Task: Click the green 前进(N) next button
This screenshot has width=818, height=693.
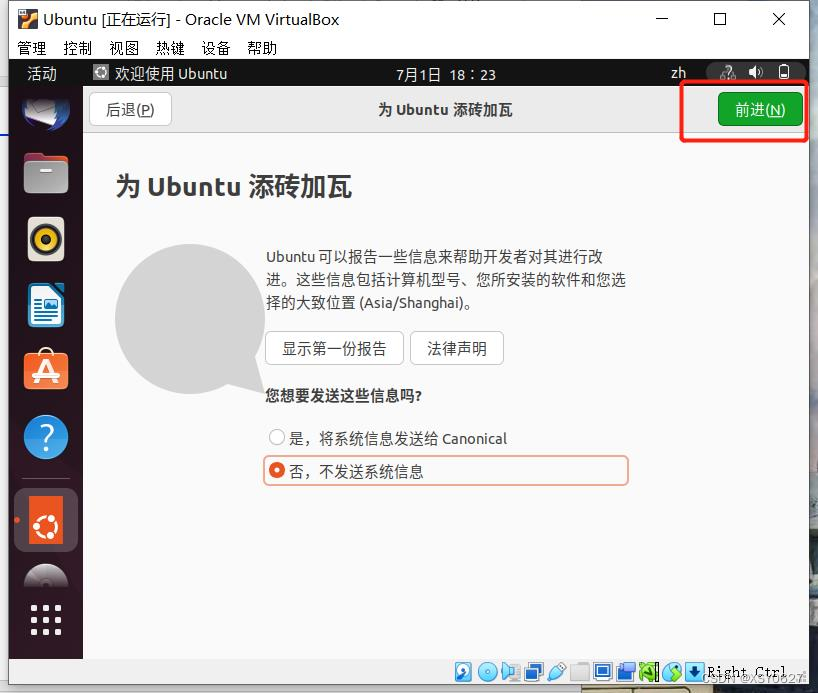Action: 760,110
